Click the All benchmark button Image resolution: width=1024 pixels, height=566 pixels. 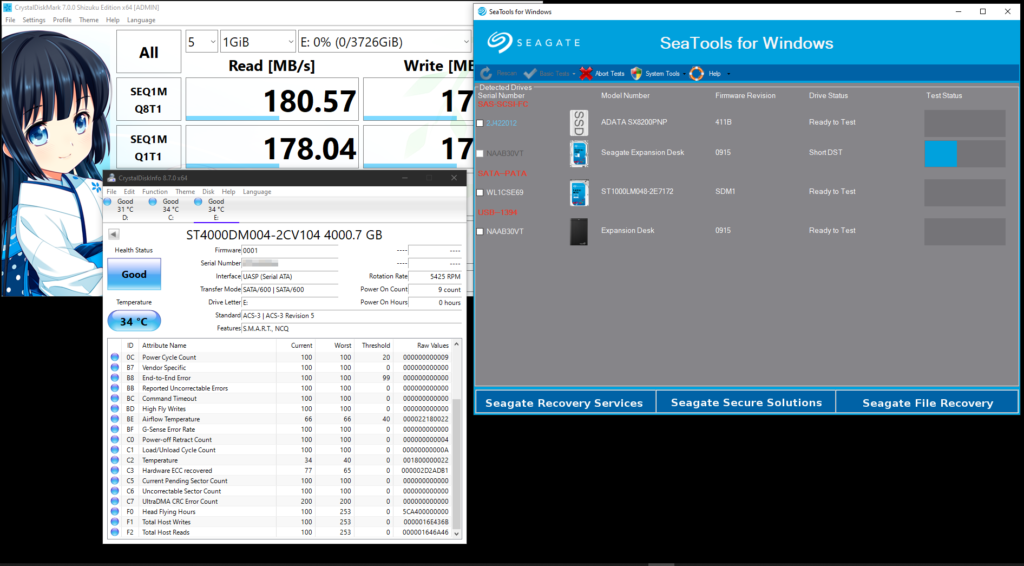(149, 52)
